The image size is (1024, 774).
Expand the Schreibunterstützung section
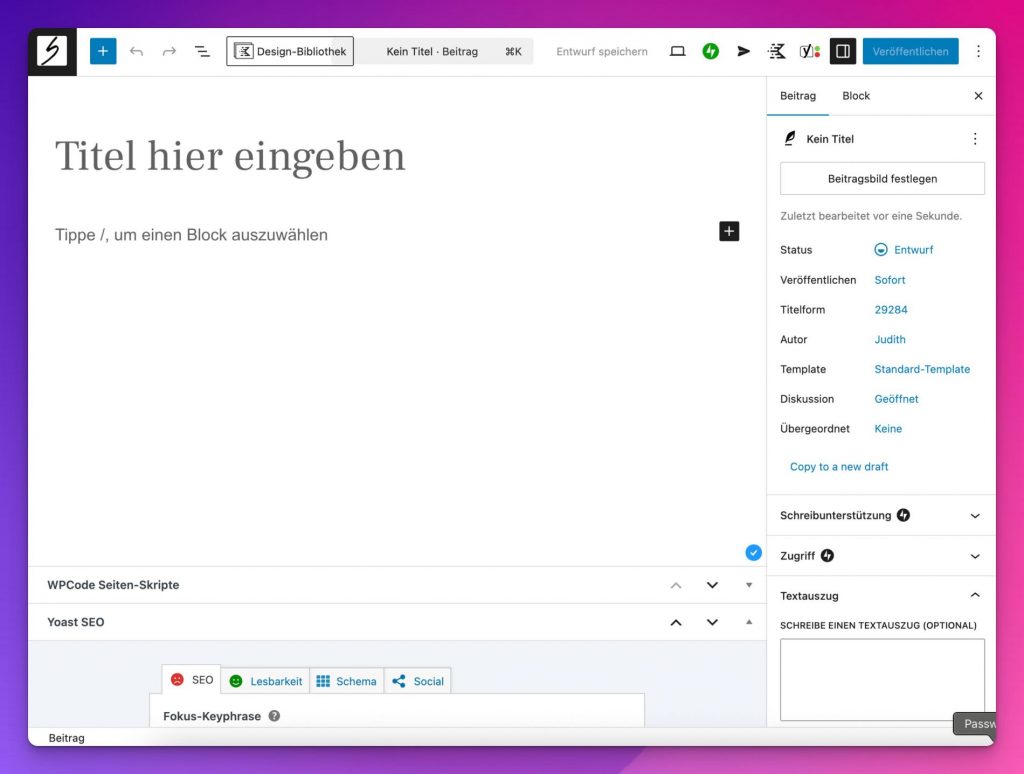click(x=975, y=516)
